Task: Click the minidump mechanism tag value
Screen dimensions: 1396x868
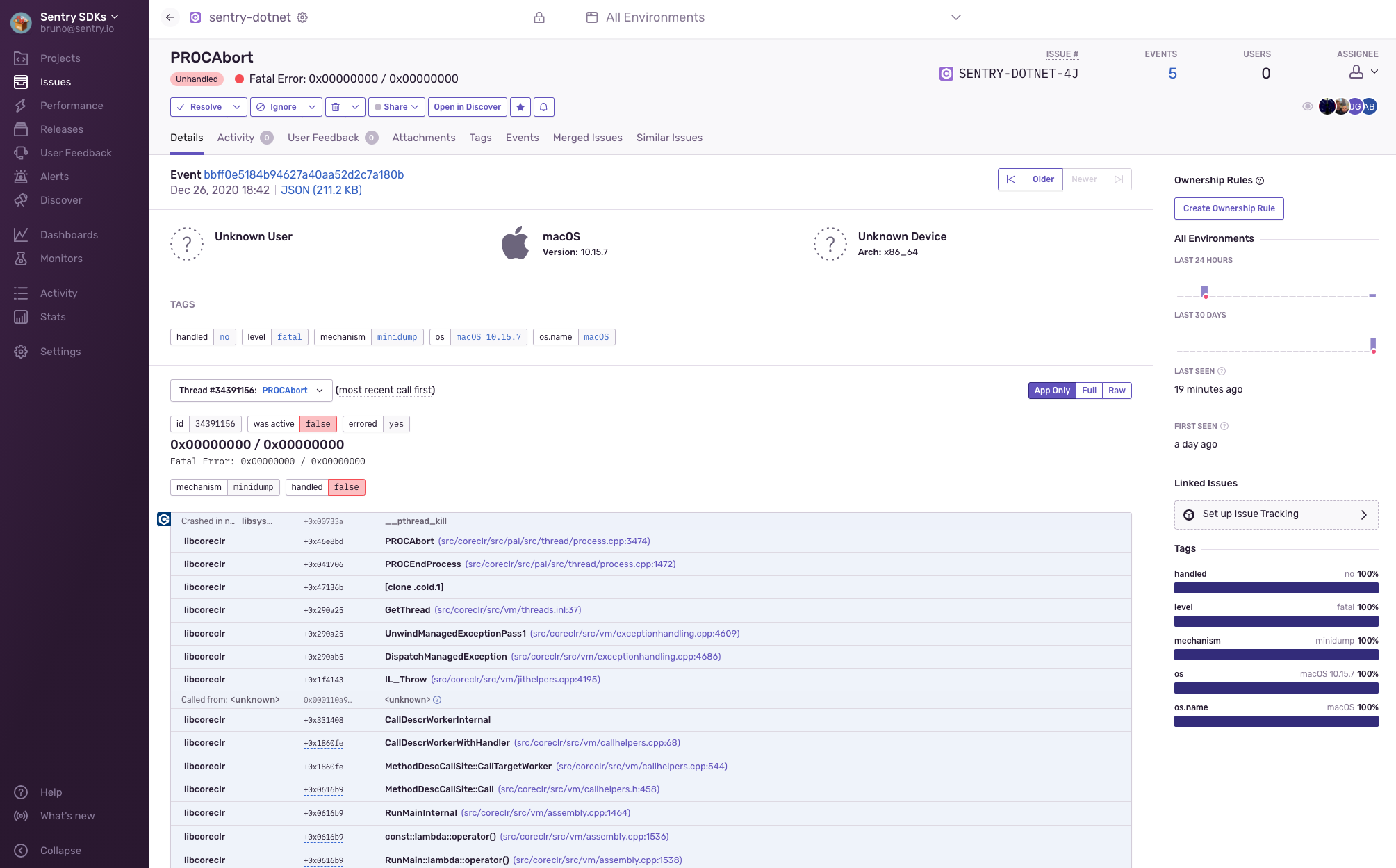Action: point(397,337)
